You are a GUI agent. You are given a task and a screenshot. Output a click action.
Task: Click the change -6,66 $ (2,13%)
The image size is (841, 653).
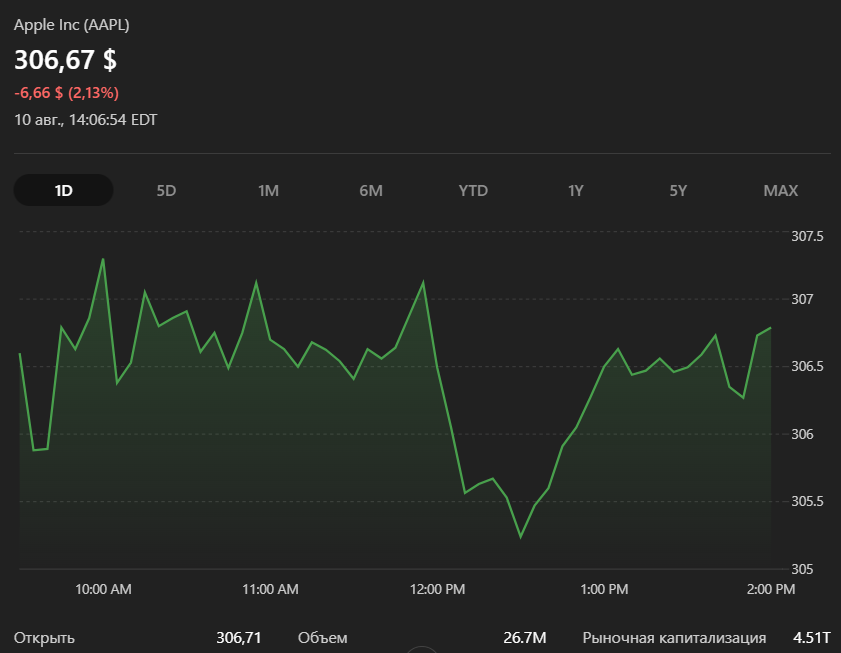tap(66, 93)
